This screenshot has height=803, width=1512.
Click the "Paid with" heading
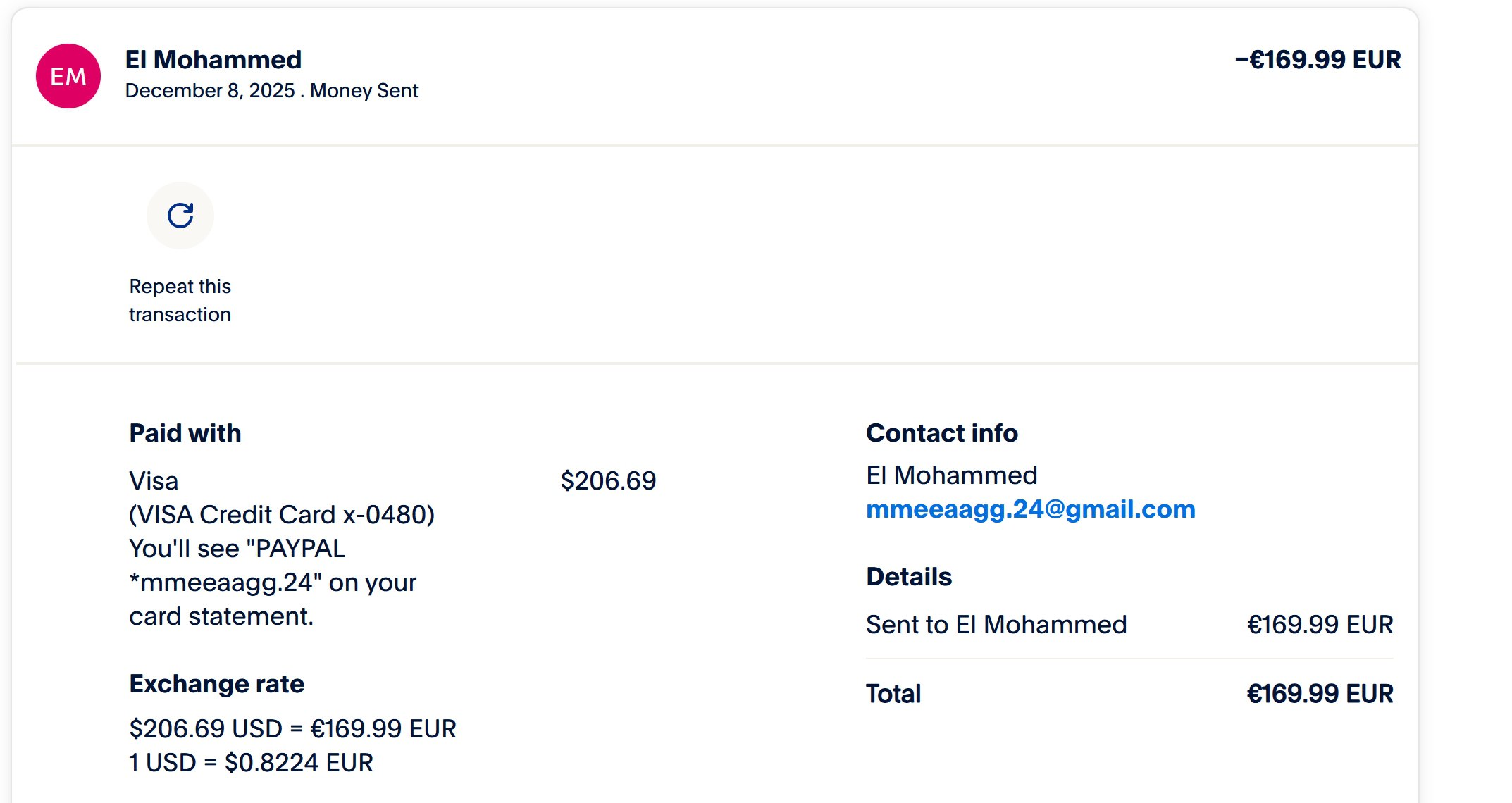(185, 433)
